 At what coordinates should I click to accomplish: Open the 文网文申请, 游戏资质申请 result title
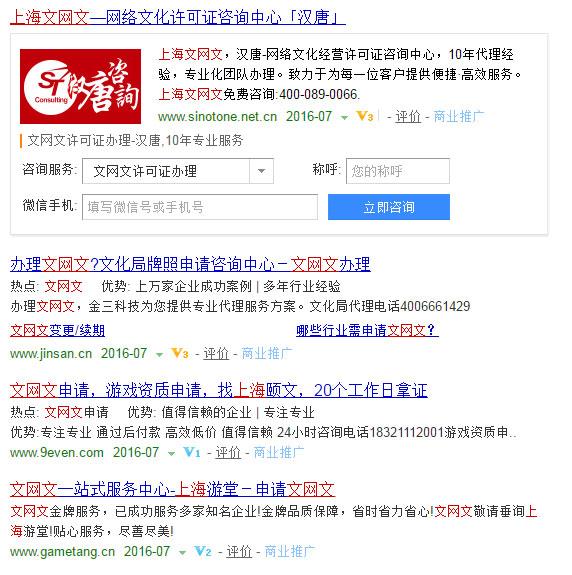[219, 390]
